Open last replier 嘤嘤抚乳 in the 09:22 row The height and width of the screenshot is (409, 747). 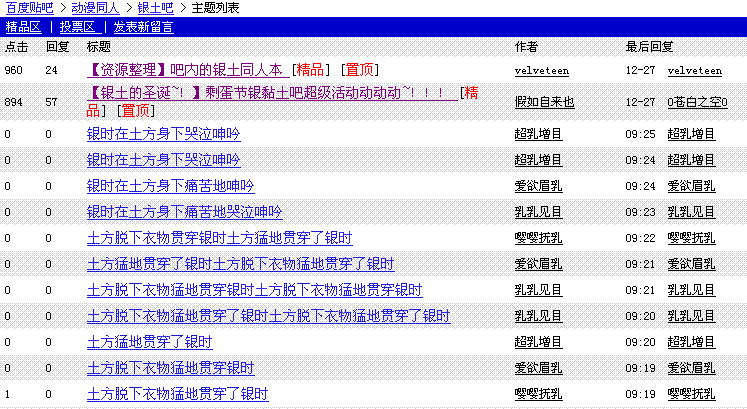pyautogui.click(x=691, y=238)
